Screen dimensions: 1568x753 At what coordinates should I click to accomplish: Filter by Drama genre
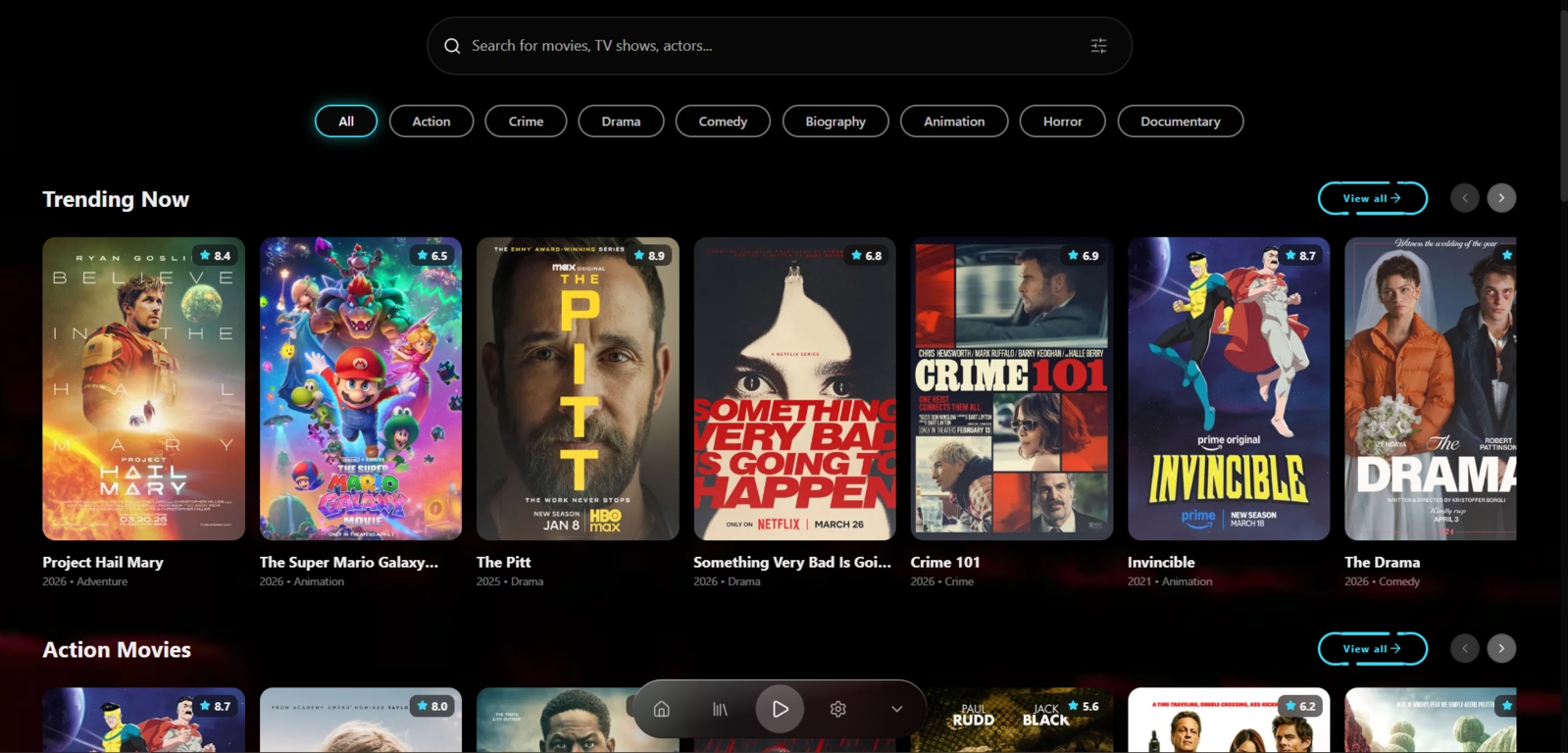621,122
